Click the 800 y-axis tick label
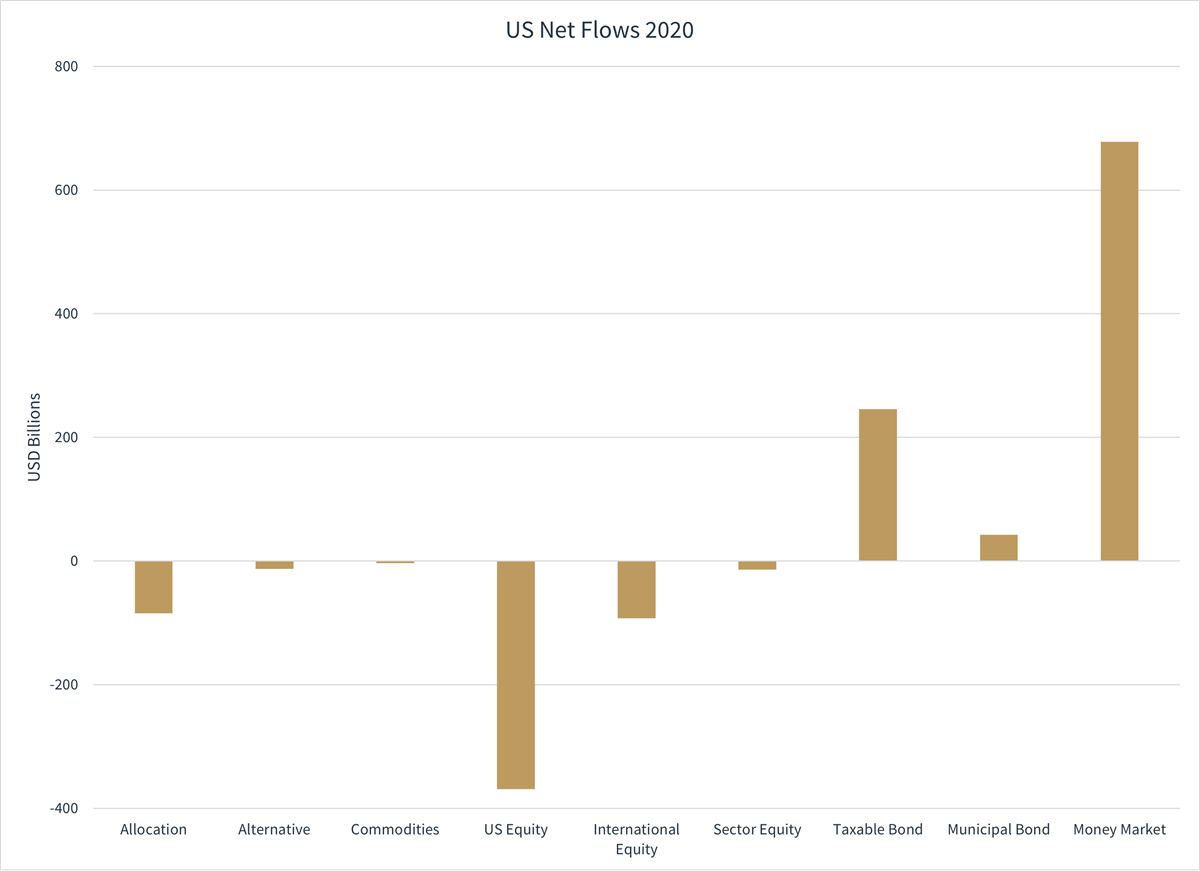Screen dimensions: 1200x871 tap(65, 67)
